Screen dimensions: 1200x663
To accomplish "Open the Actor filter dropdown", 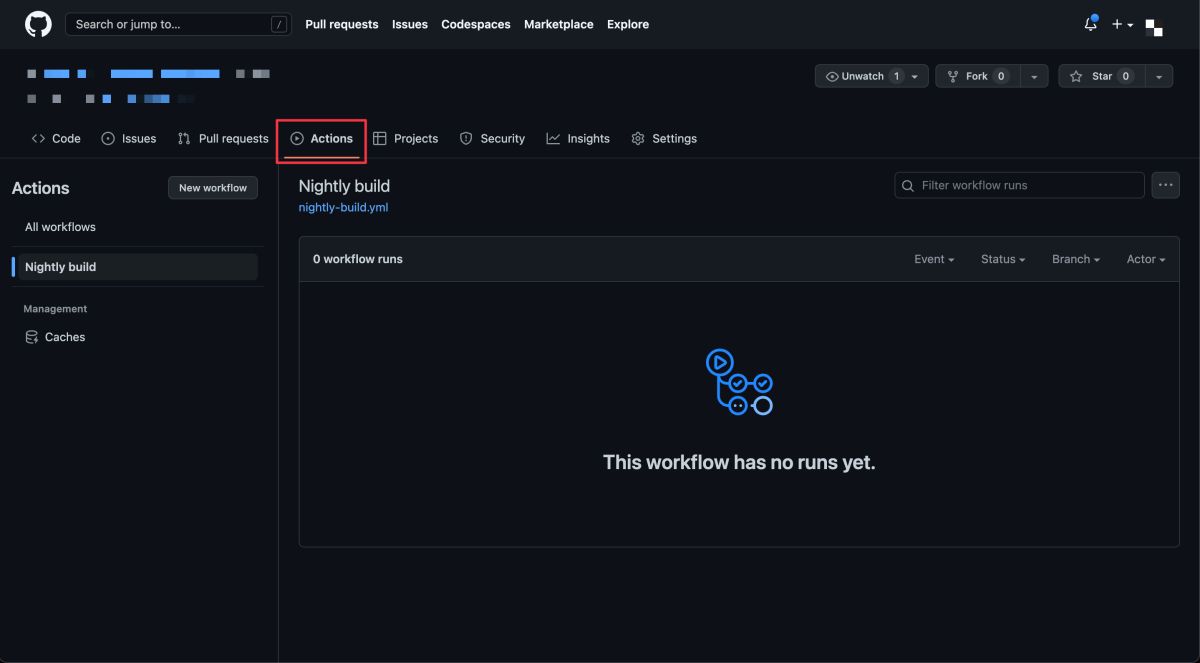I will click(1146, 259).
